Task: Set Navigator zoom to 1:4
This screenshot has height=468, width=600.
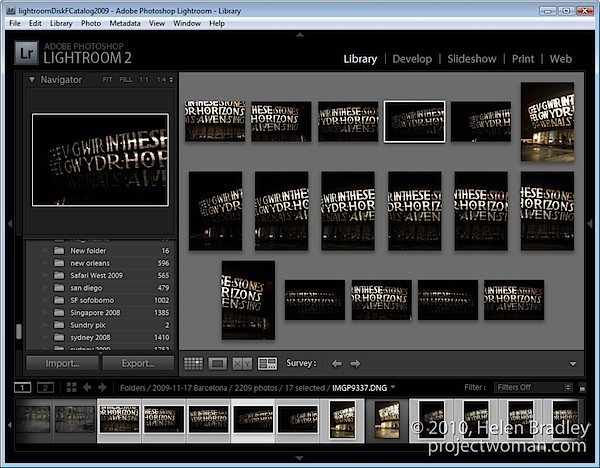Action: (x=161, y=80)
